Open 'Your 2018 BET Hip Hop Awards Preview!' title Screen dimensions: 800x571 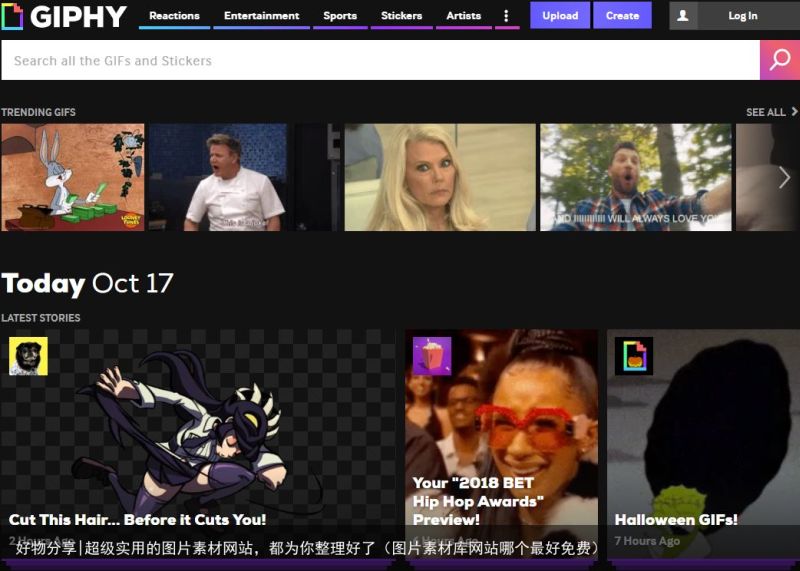click(478, 501)
